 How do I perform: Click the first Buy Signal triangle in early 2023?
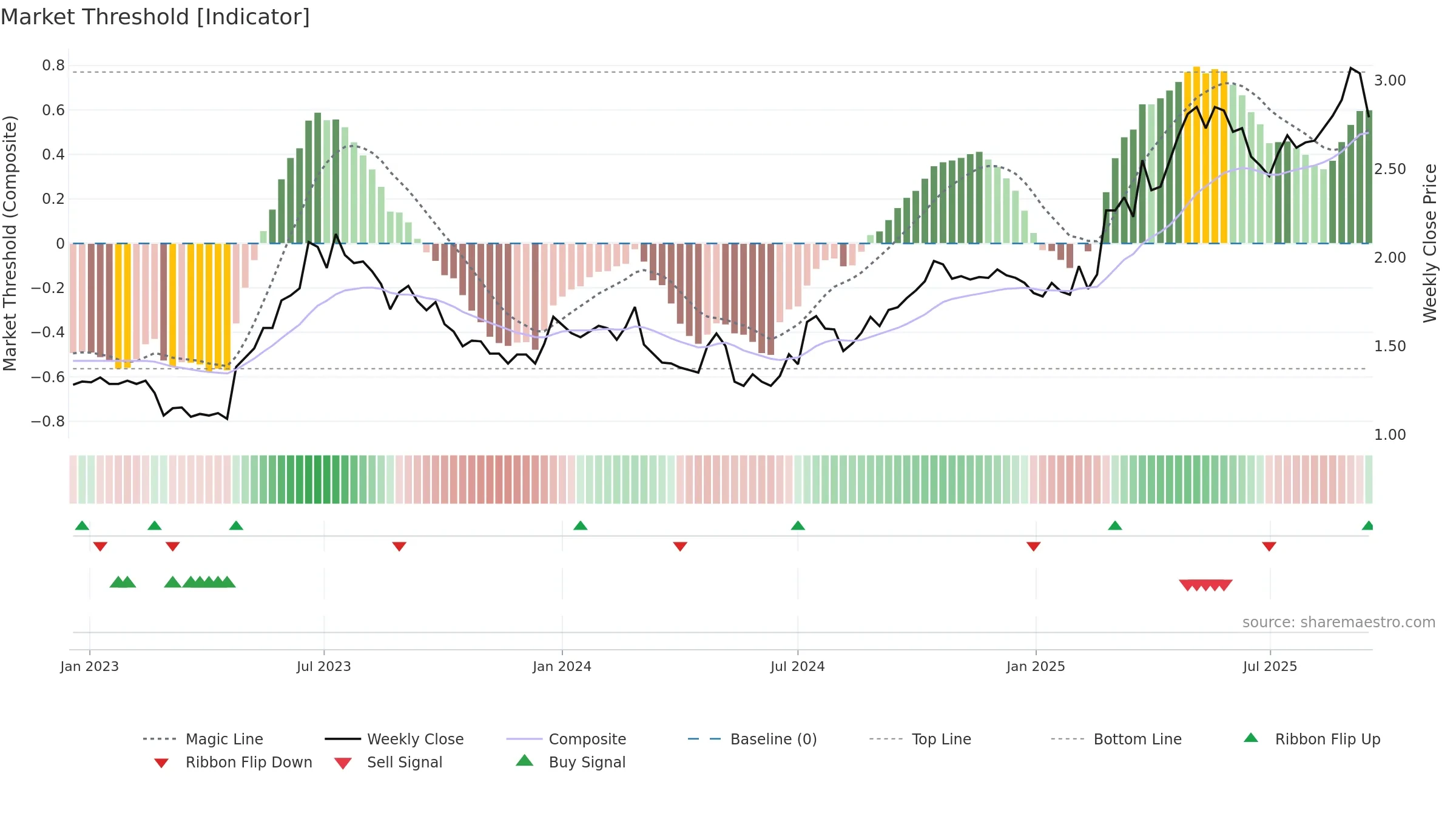click(x=118, y=582)
